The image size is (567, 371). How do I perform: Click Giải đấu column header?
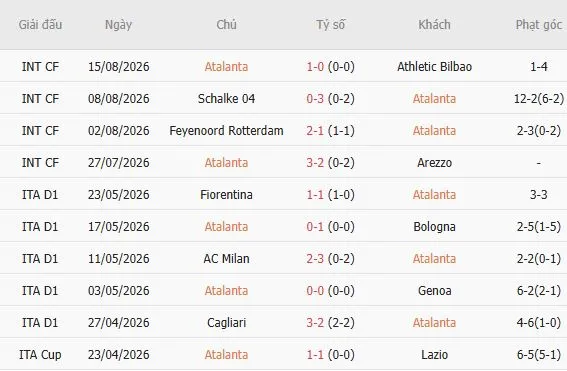40,25
